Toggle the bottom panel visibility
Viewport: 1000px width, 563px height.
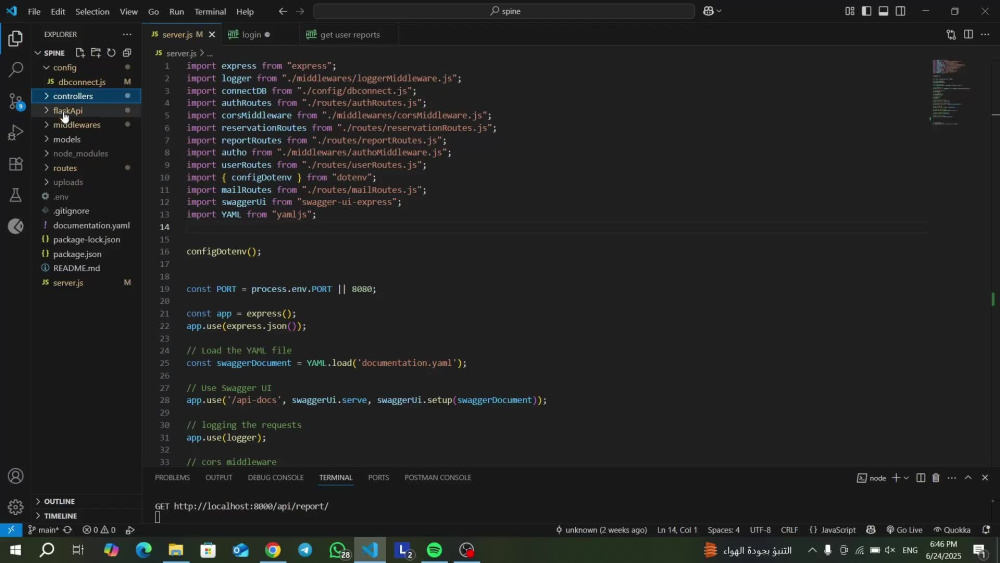[883, 11]
